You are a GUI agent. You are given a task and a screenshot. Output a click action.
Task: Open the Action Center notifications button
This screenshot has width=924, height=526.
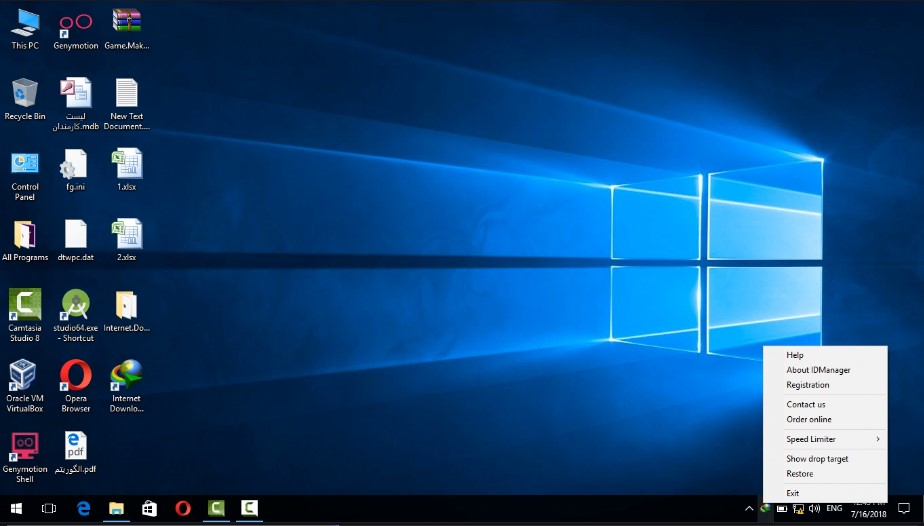(903, 509)
